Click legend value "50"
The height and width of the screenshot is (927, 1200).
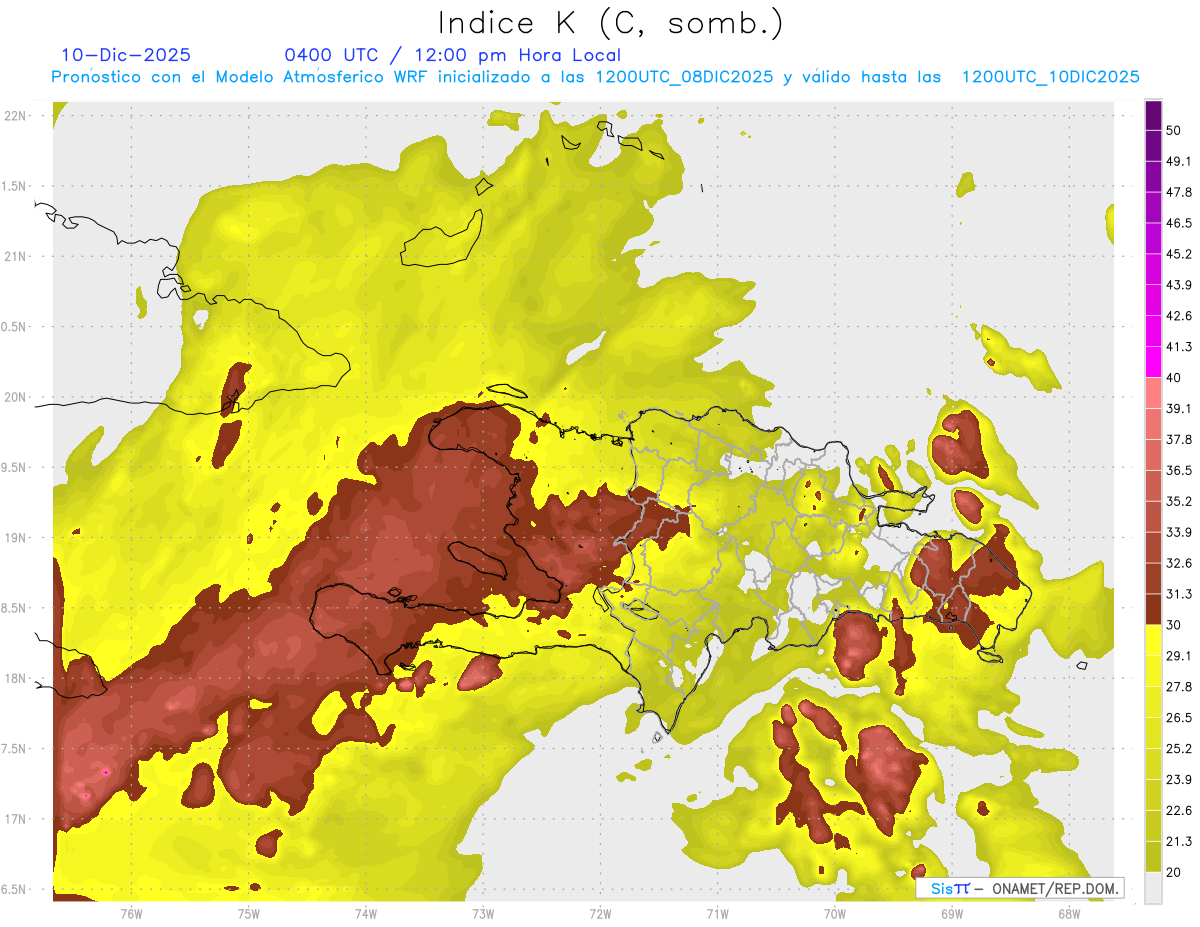tap(1175, 131)
